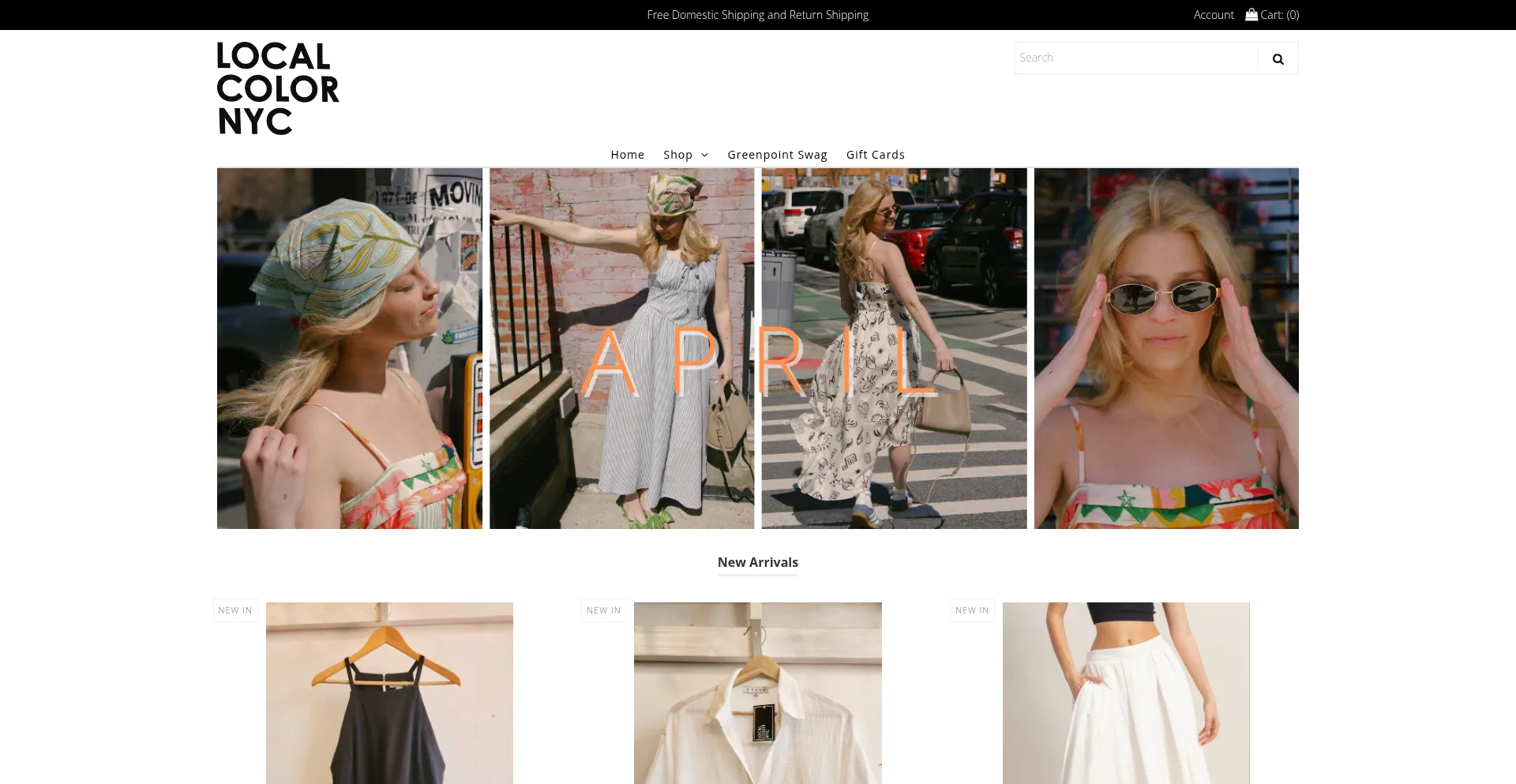Open the Account link
The width and height of the screenshot is (1516, 784).
pos(1213,15)
